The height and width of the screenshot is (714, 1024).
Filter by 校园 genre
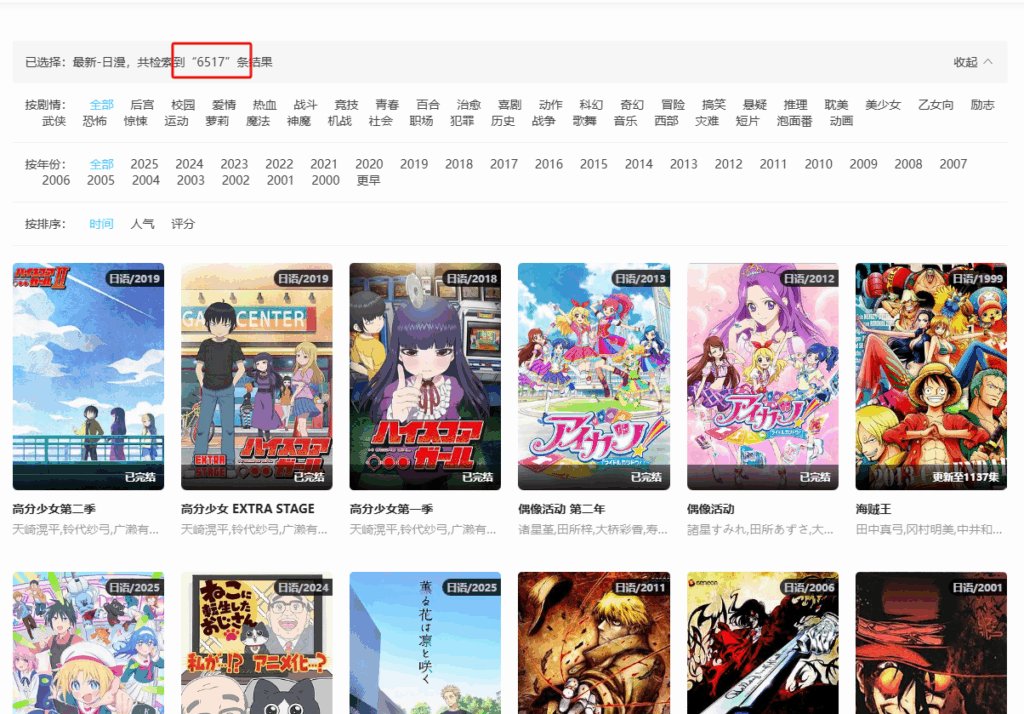pos(183,105)
